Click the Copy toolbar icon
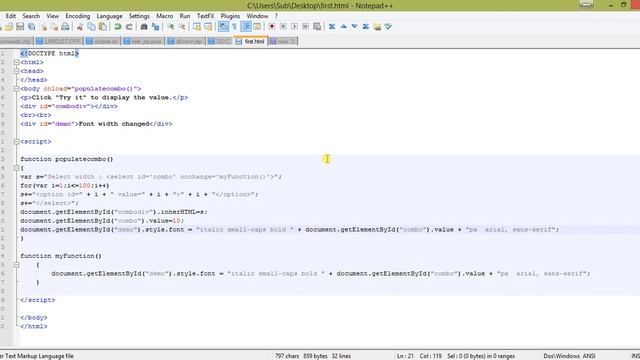 pyautogui.click(x=91, y=27)
